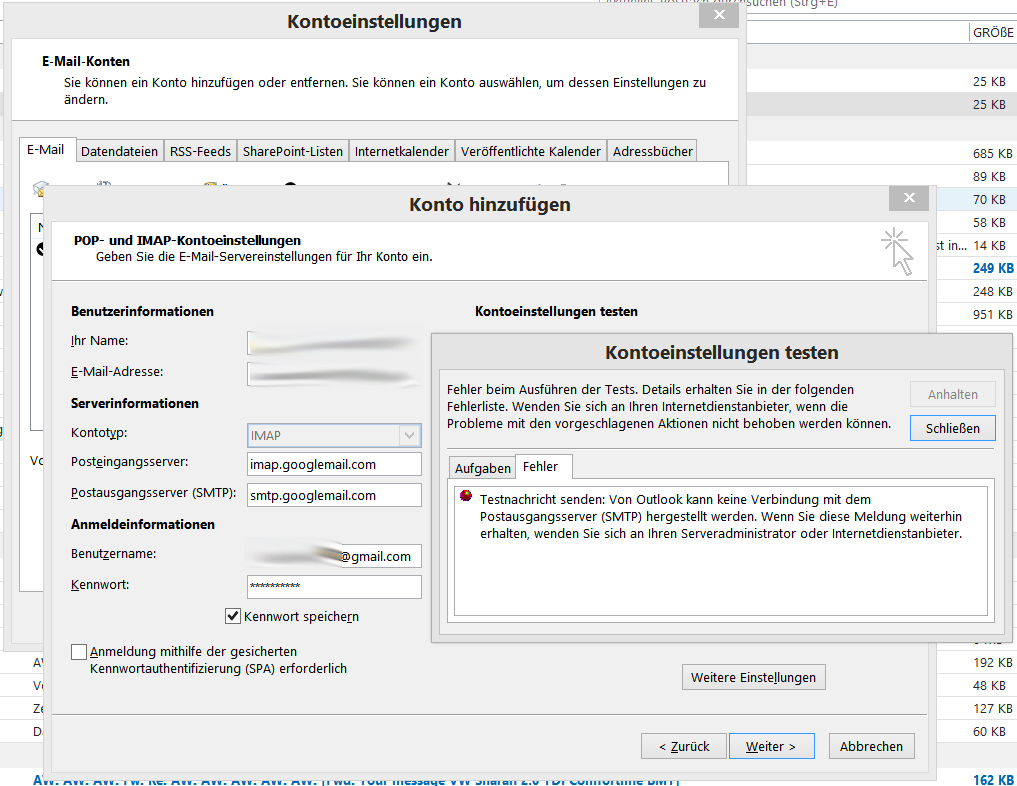The height and width of the screenshot is (786, 1017).
Task: Open the Datendateien tab
Action: 119,151
